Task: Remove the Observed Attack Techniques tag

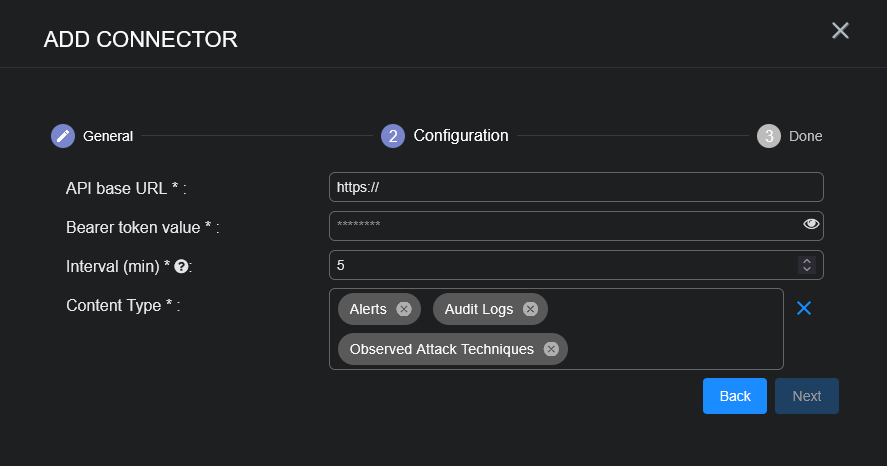Action: pos(551,349)
